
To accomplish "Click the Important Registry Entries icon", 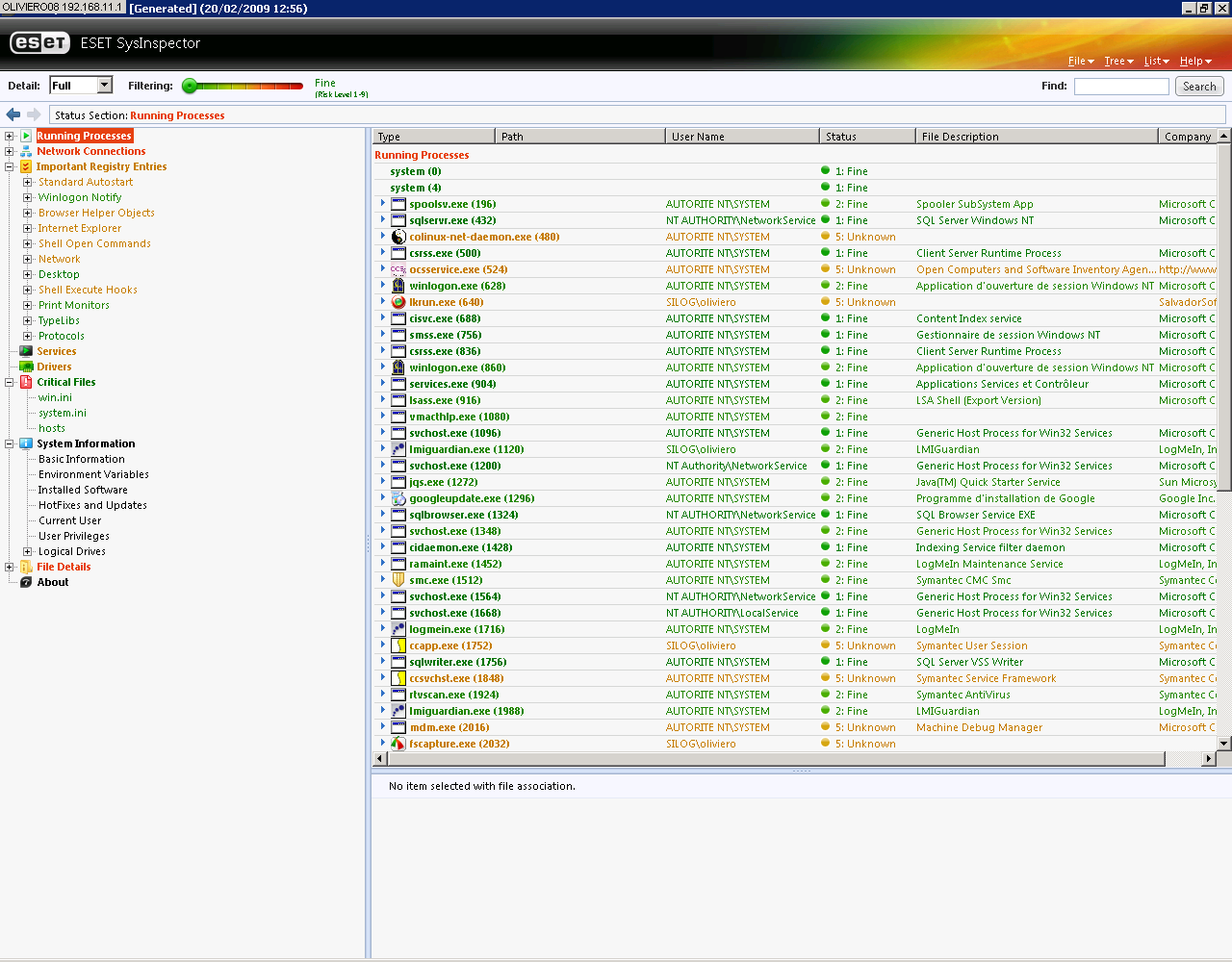I will click(27, 166).
